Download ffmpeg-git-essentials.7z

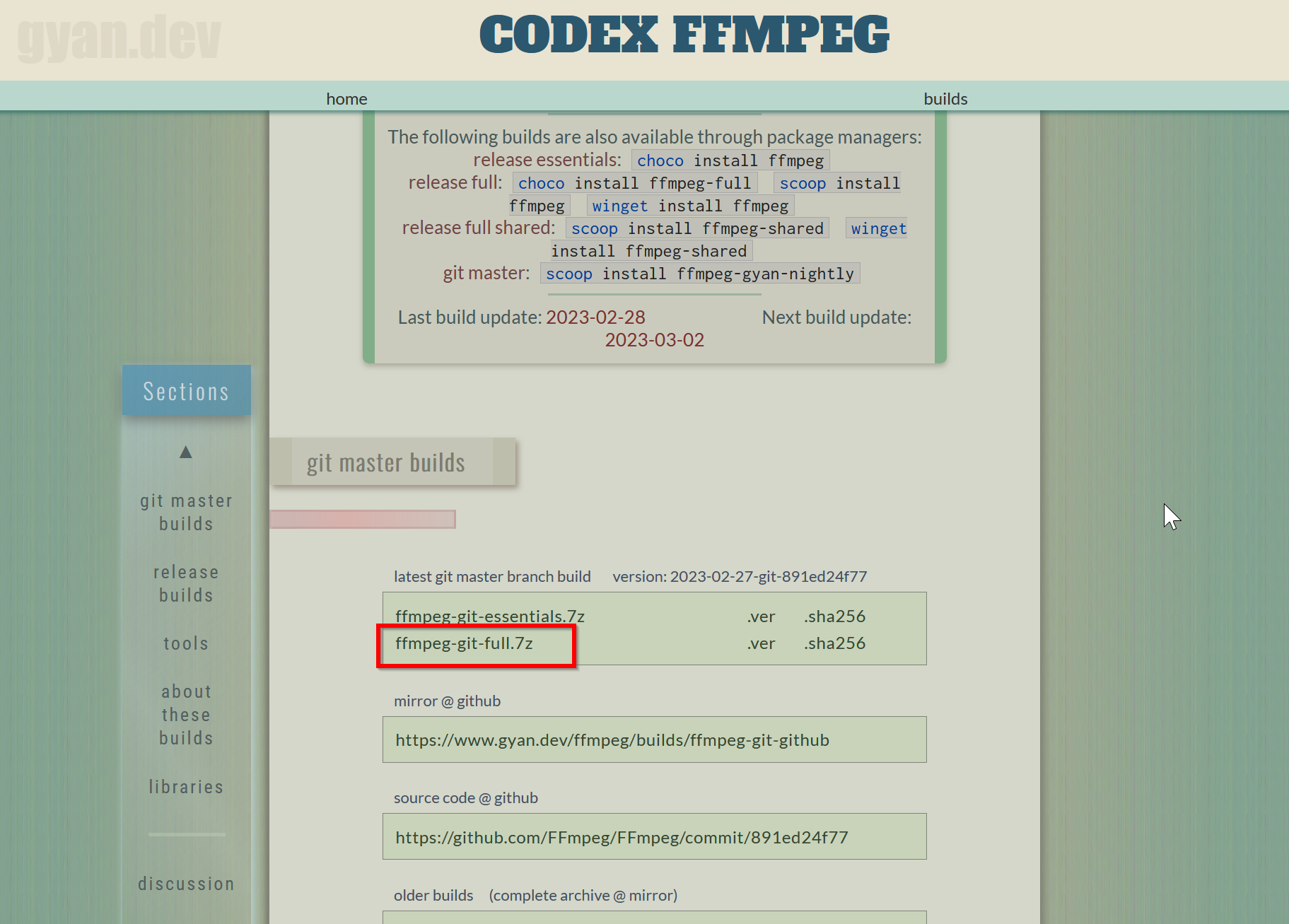[490, 616]
